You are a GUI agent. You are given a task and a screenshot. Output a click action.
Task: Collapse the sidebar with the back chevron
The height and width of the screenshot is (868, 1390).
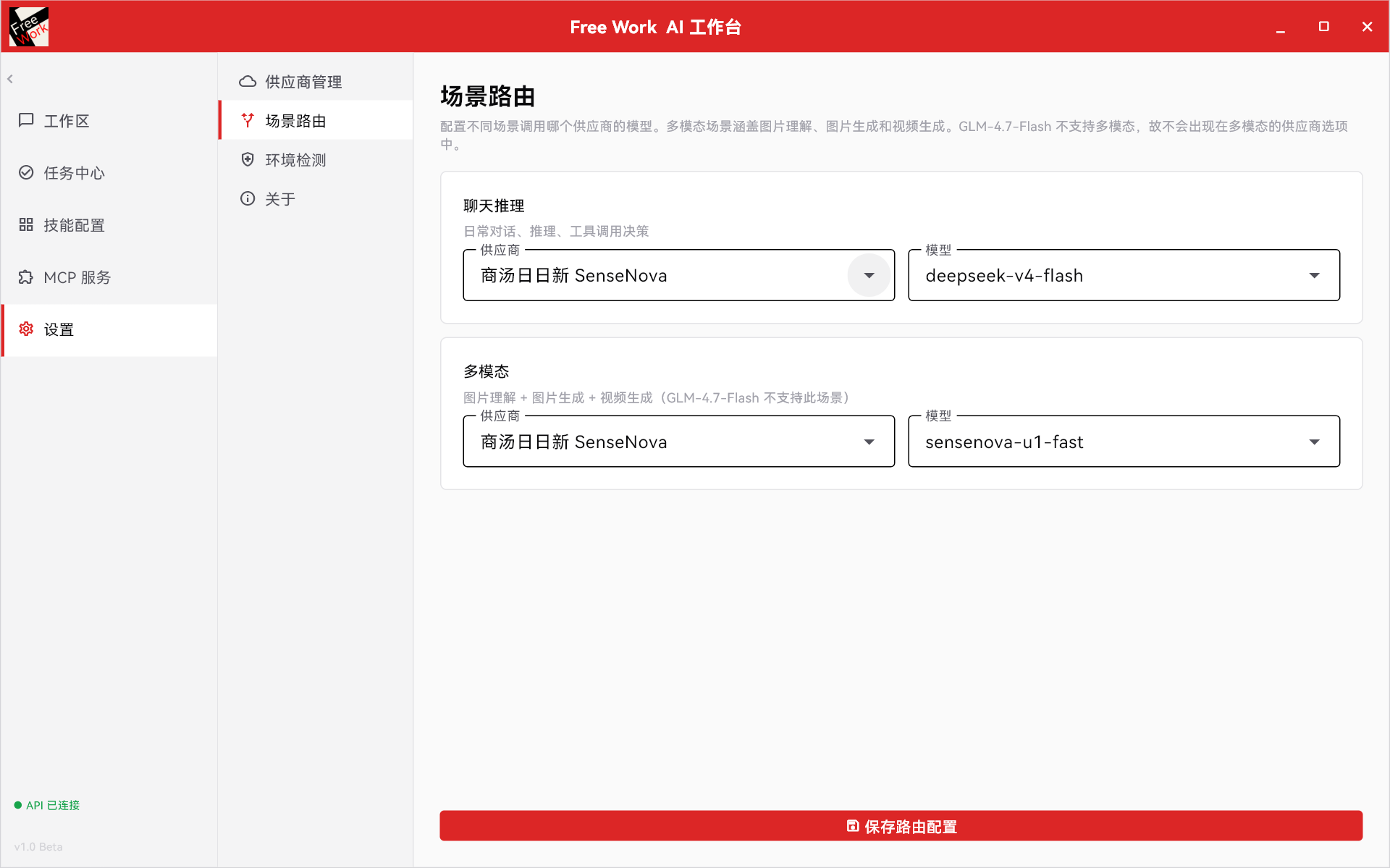tap(10, 79)
